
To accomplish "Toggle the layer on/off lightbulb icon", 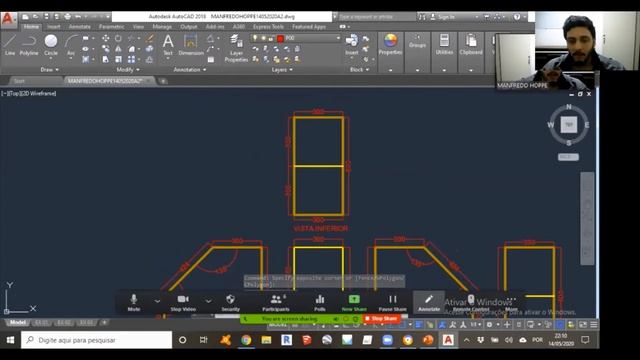I will (255, 38).
